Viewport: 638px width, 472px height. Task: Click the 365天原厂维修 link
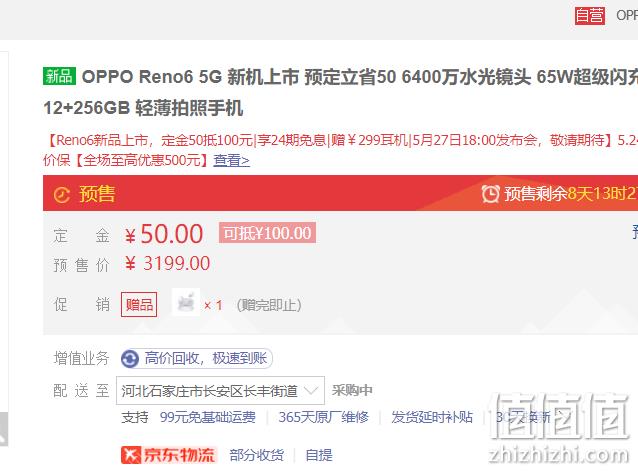323,417
